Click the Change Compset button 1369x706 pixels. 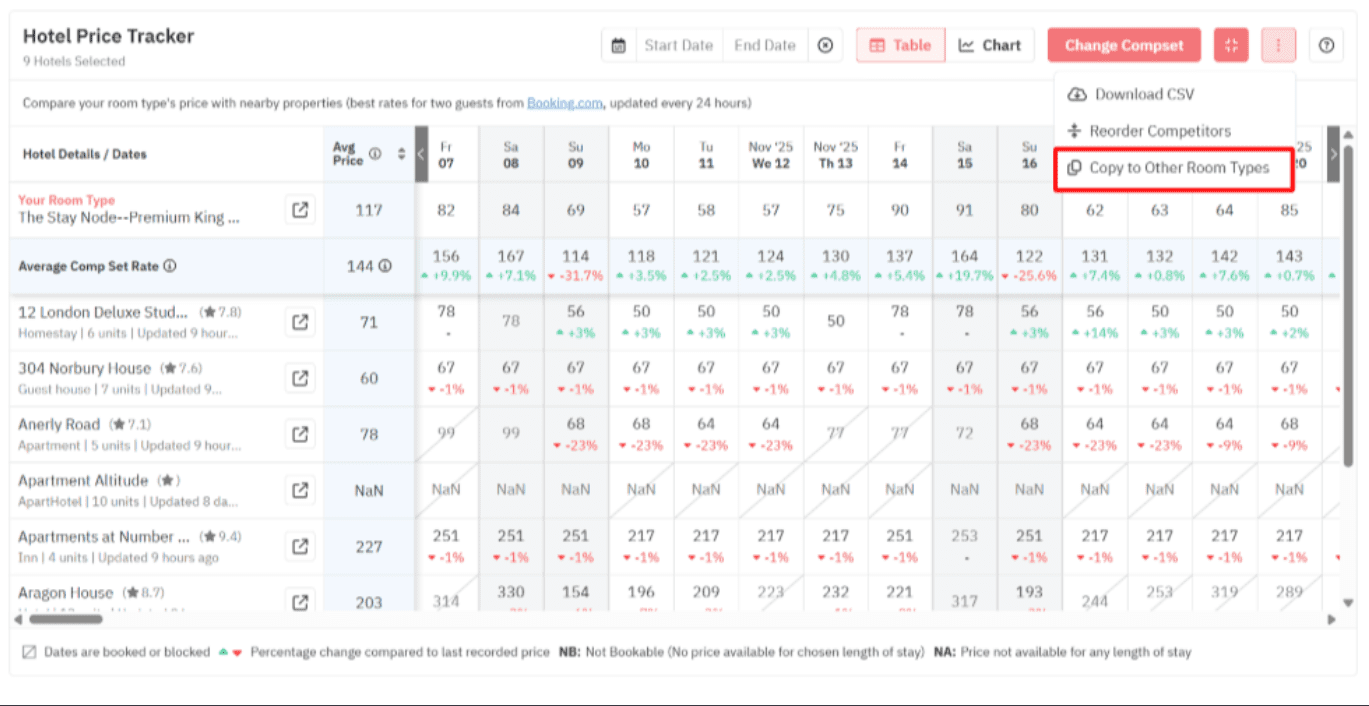[1123, 45]
